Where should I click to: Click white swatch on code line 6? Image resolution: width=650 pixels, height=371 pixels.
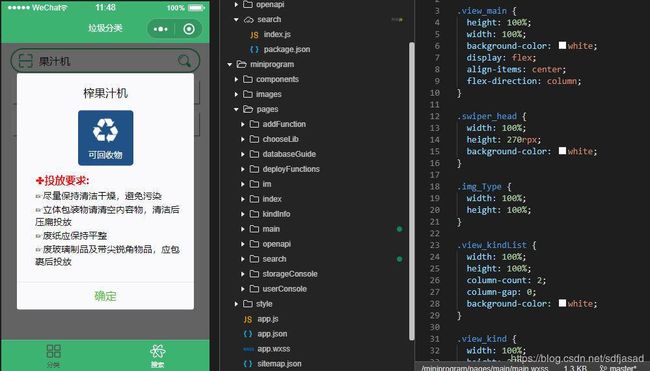pyautogui.click(x=562, y=45)
